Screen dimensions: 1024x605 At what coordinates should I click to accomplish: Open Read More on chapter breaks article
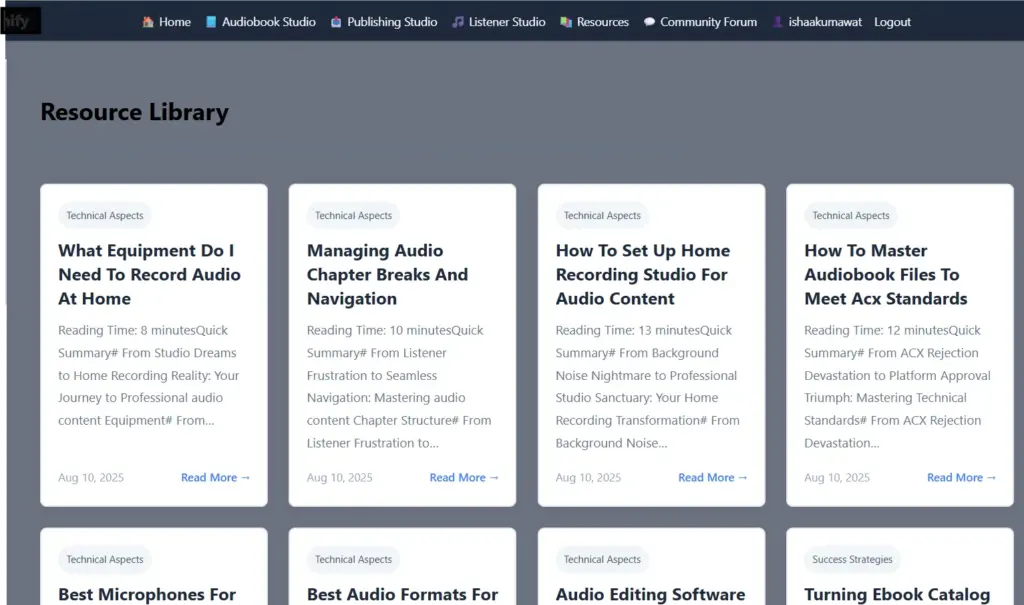pos(464,478)
